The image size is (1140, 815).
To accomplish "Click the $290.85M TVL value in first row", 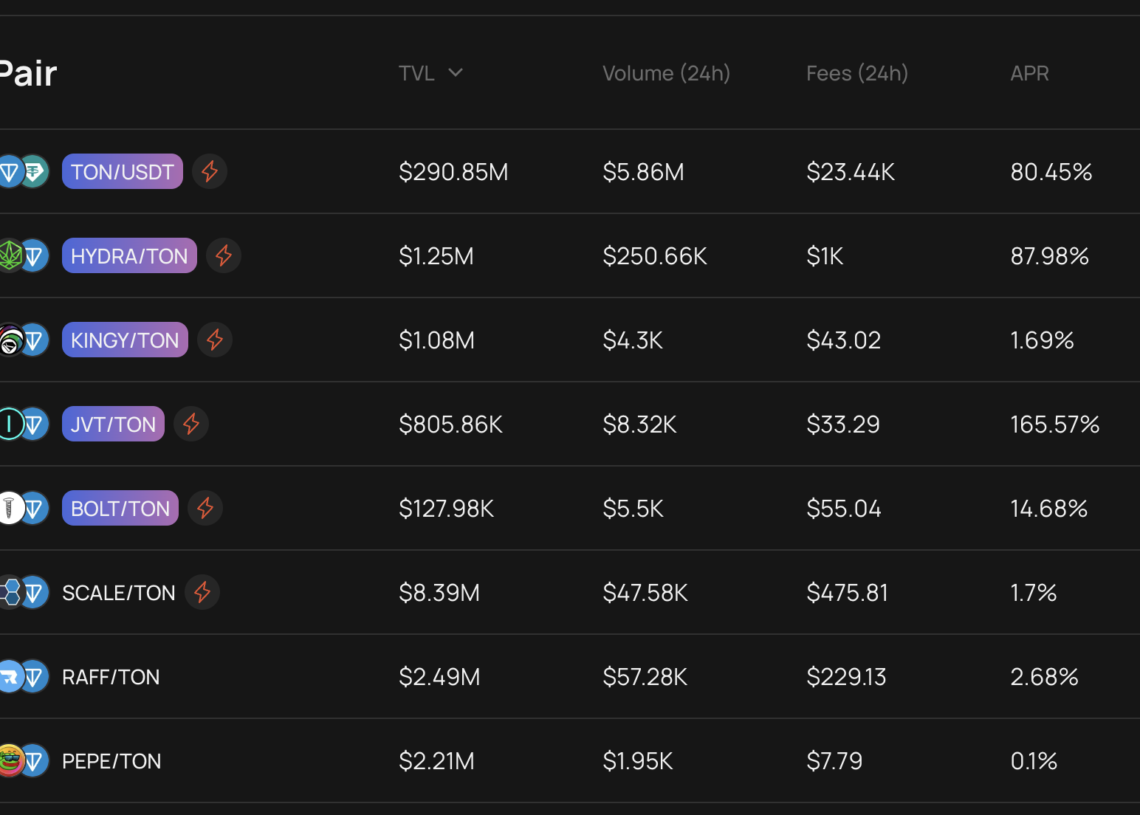I will pyautogui.click(x=453, y=171).
